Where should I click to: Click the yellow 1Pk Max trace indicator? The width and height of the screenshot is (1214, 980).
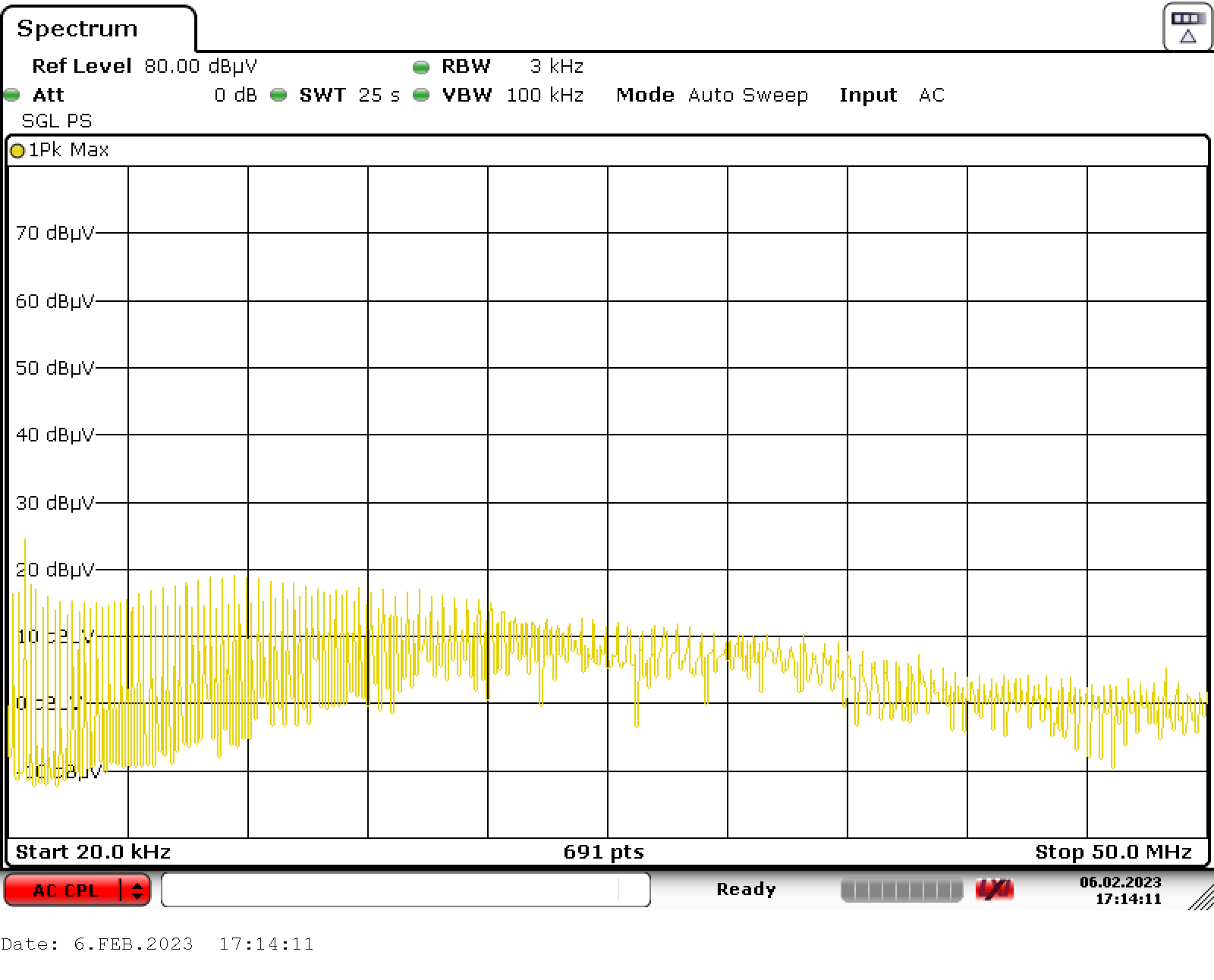17,151
